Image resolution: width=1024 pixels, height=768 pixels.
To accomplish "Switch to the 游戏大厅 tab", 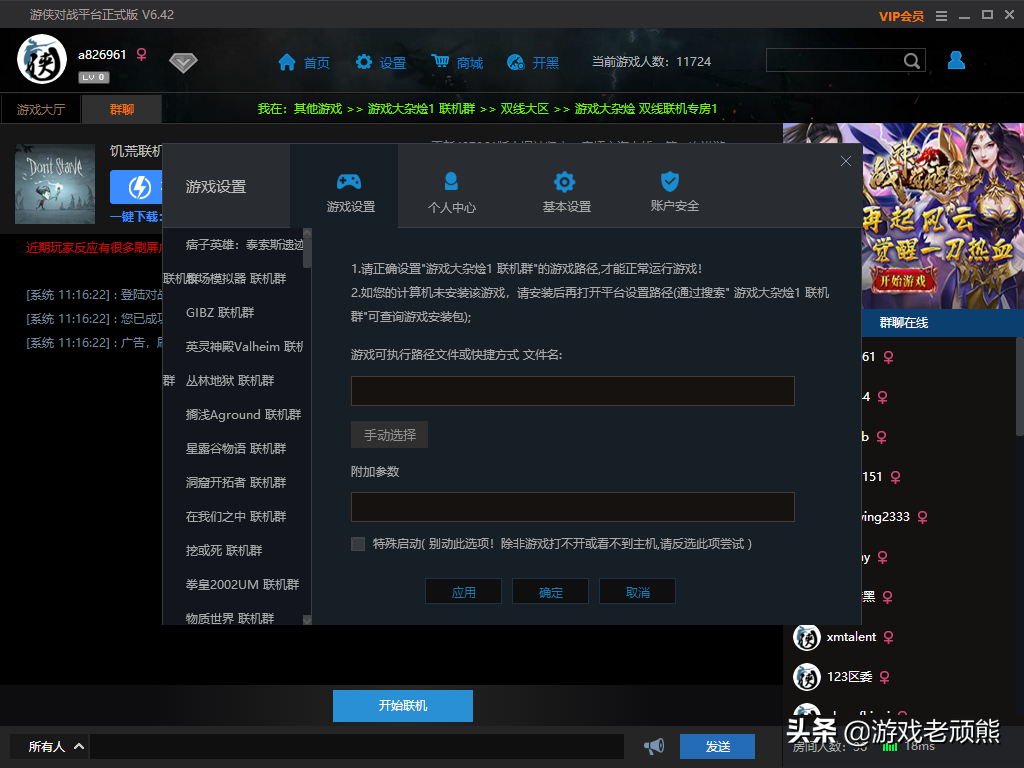I will pyautogui.click(x=40, y=109).
